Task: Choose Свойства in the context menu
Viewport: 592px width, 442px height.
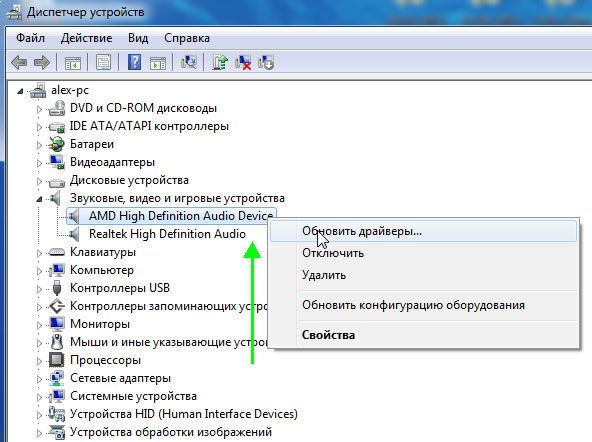Action: 328,335
